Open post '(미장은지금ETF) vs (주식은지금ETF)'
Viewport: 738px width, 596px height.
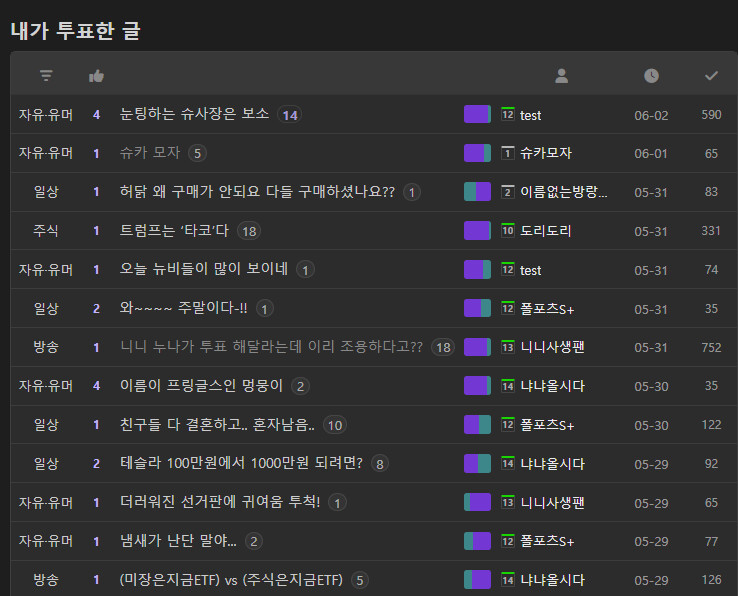231,580
